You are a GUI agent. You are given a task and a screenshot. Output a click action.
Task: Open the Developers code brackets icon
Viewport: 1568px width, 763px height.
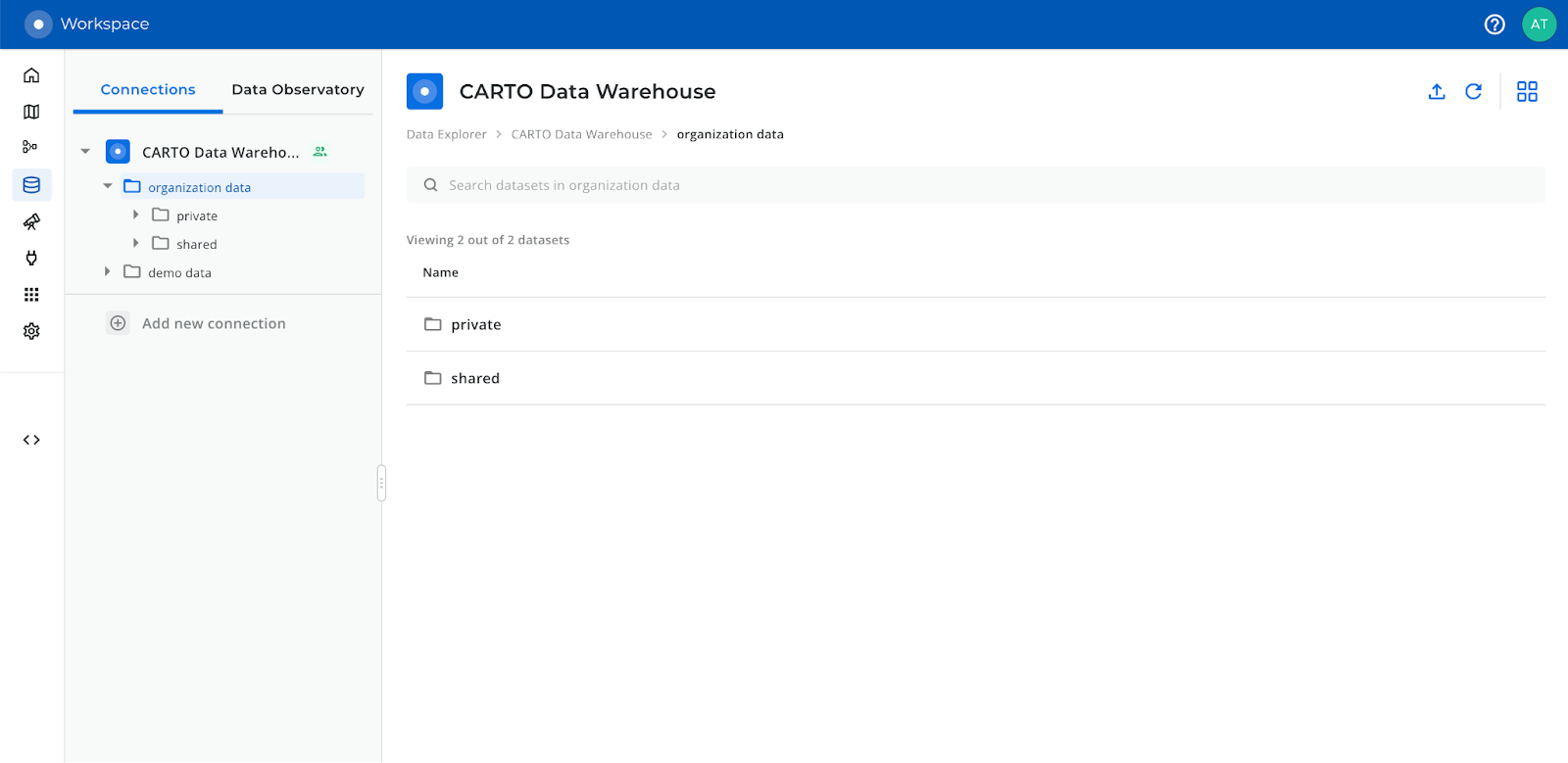(31, 440)
